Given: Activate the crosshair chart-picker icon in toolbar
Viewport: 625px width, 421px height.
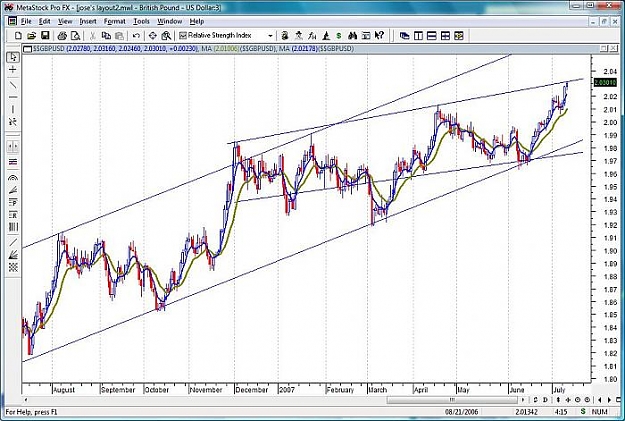Looking at the screenshot, I should [x=153, y=36].
